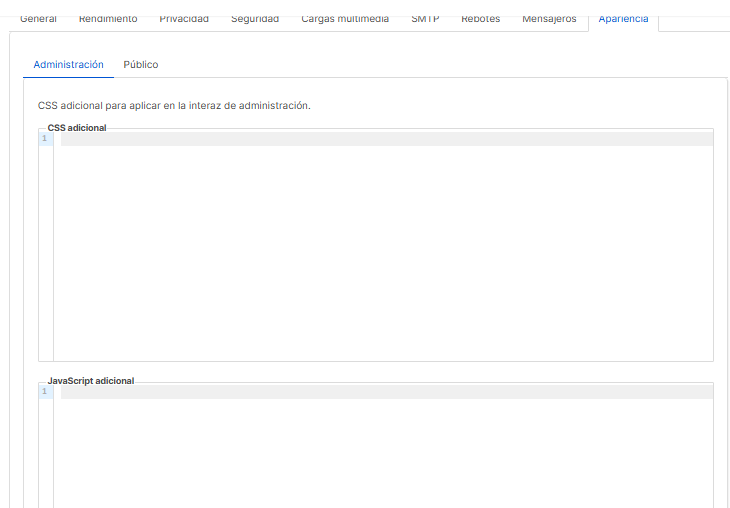Click line number 1 in CSS editor gutter
Viewport: 730px width, 508px height.
click(x=45, y=139)
